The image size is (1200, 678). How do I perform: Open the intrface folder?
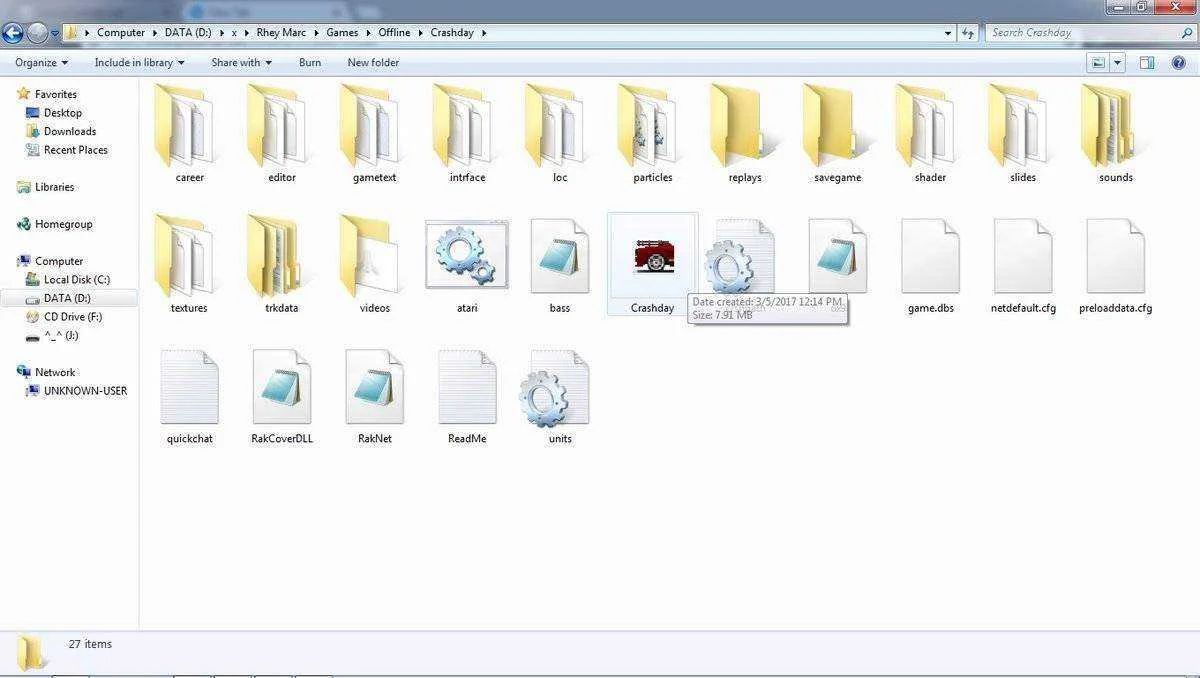click(x=467, y=133)
